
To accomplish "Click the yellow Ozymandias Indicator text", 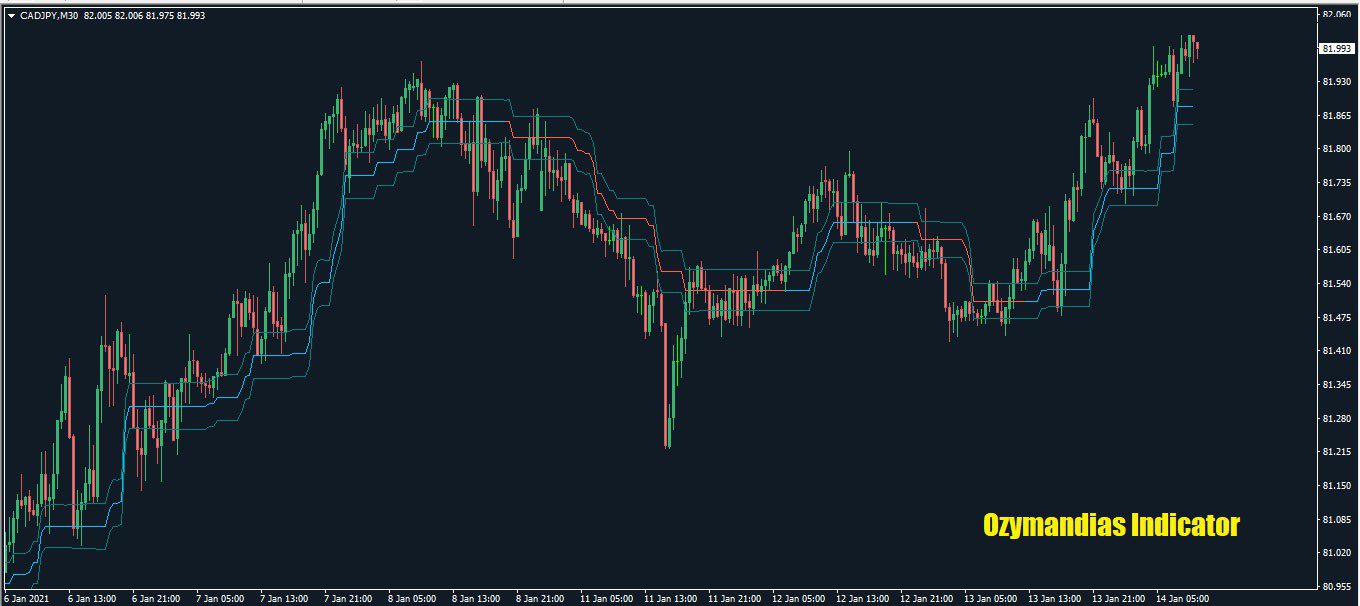I will (1111, 525).
